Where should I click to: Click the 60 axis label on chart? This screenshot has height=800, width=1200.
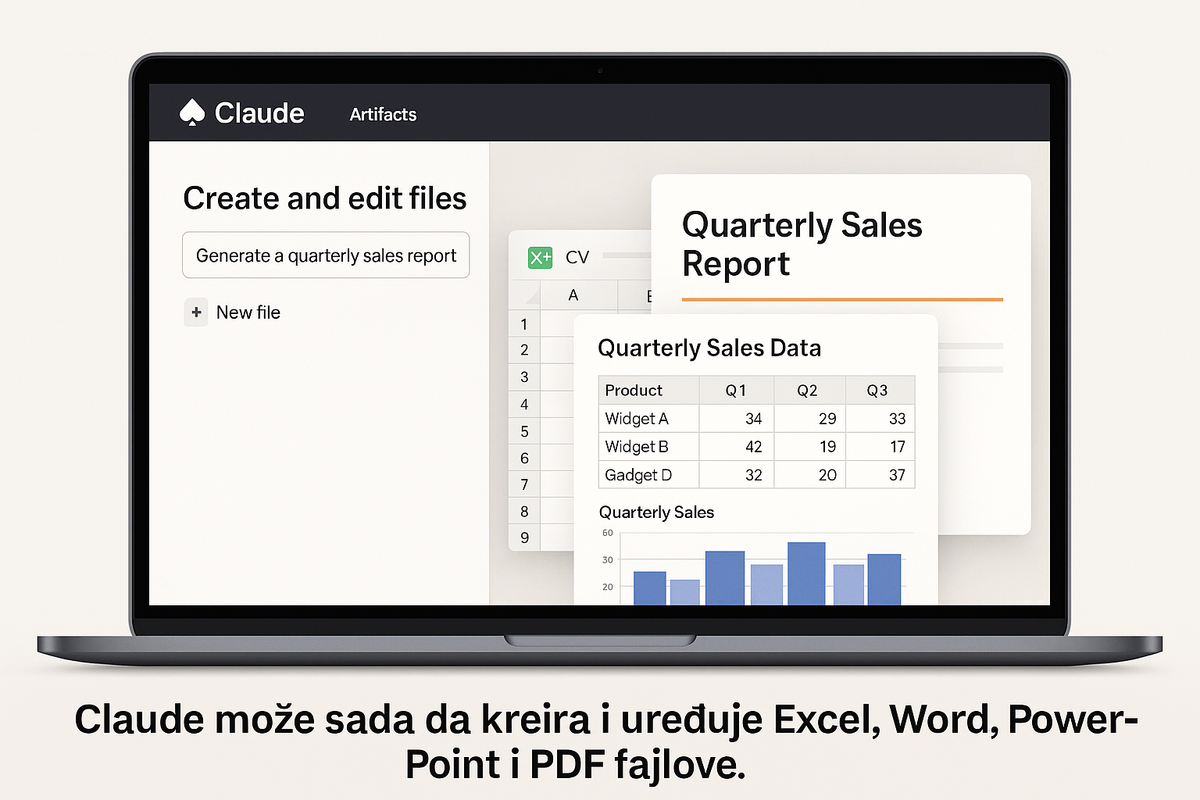point(607,533)
